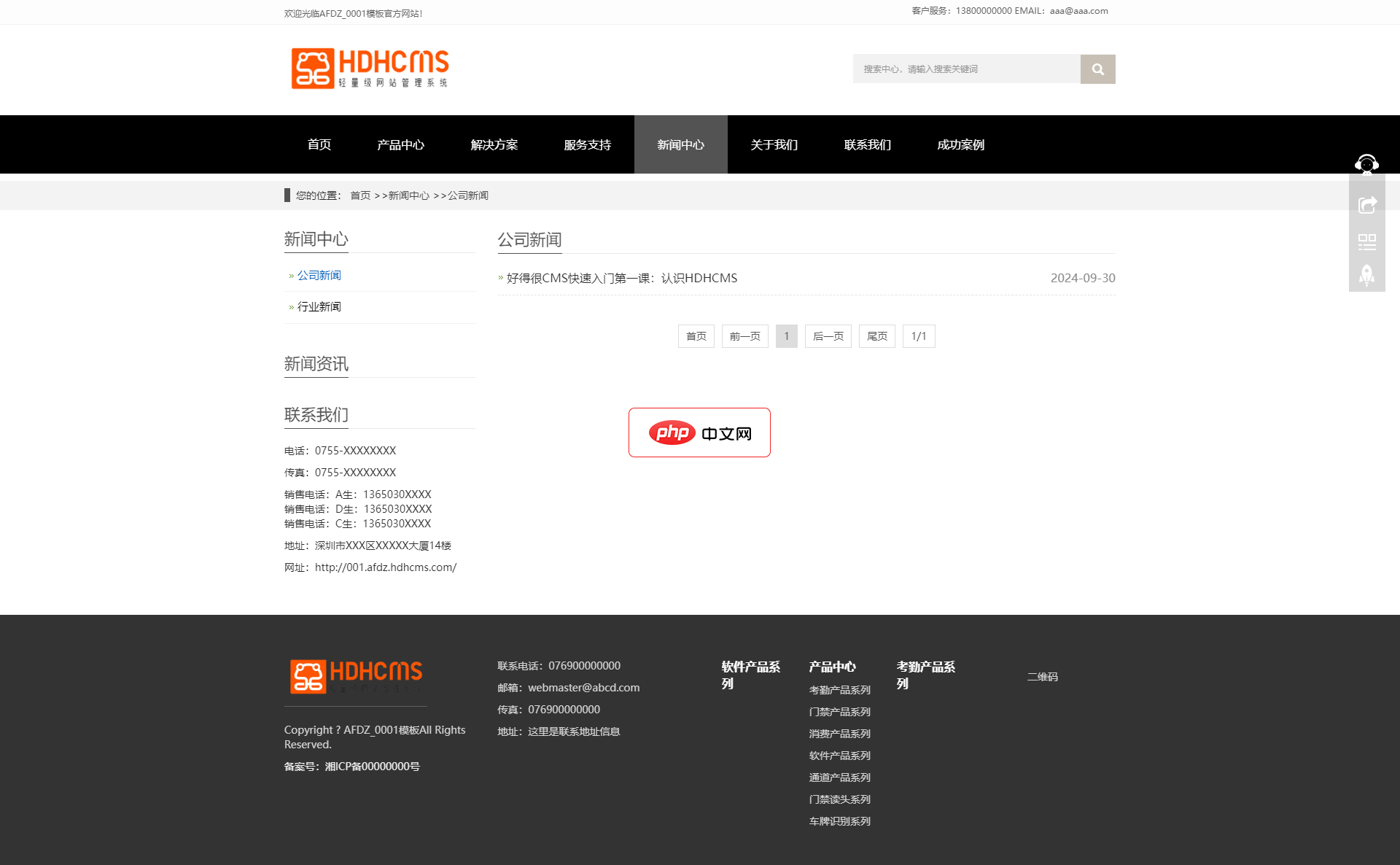
Task: Click the 尾页 pagination button
Action: (x=876, y=335)
